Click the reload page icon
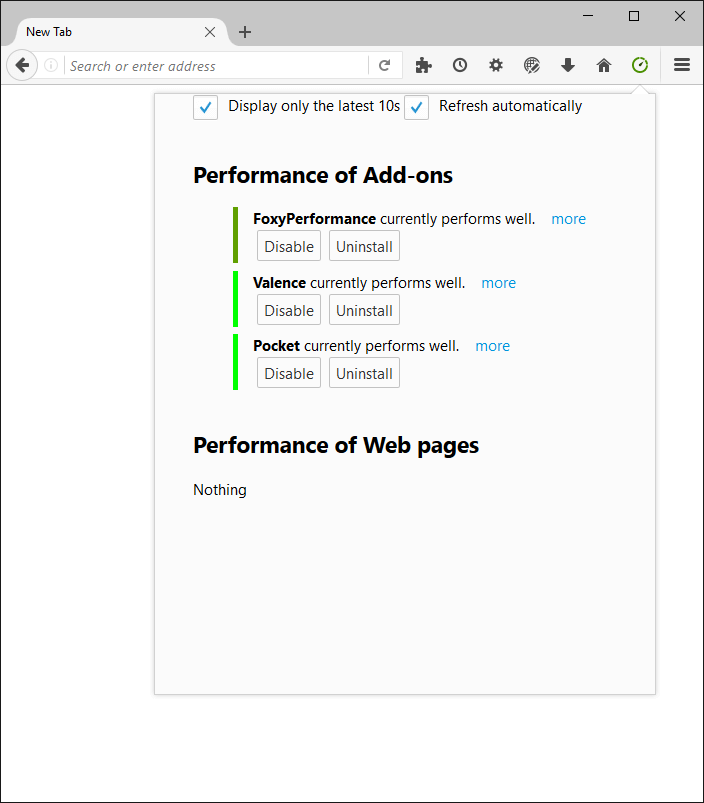Screen dimensions: 704x803 click(385, 65)
